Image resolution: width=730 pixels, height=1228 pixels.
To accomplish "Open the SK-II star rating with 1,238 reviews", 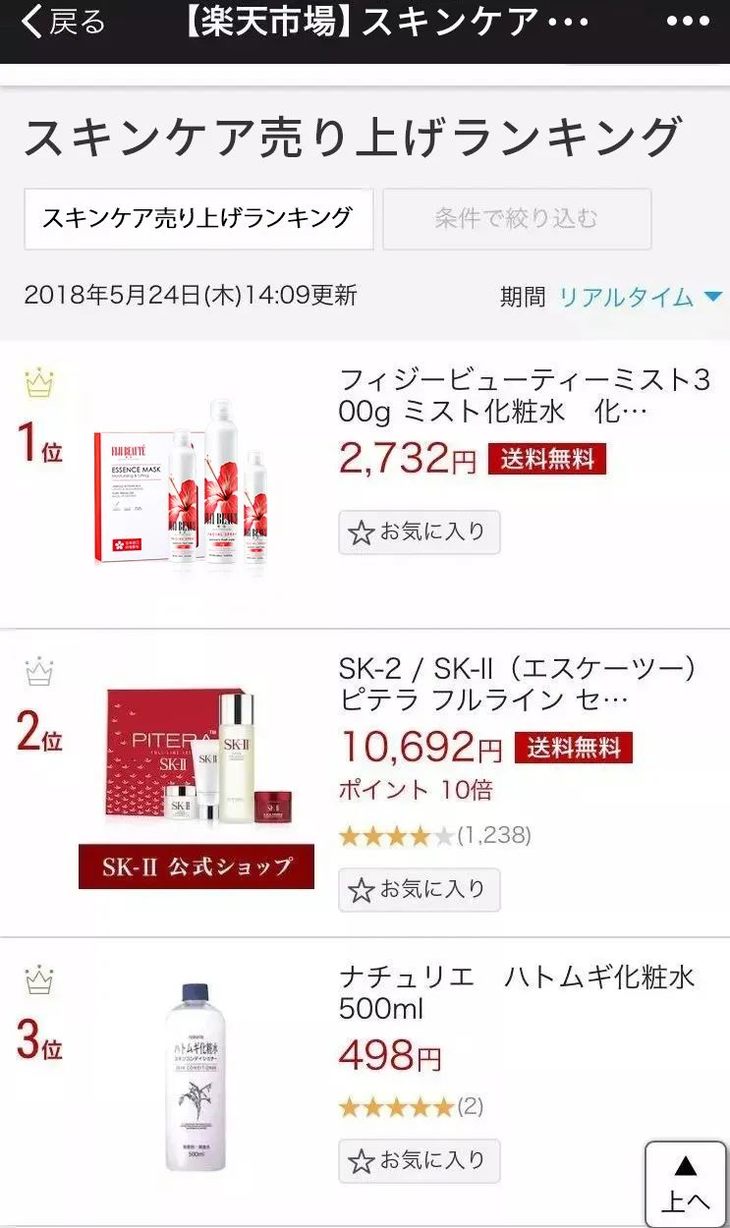I will coord(435,836).
